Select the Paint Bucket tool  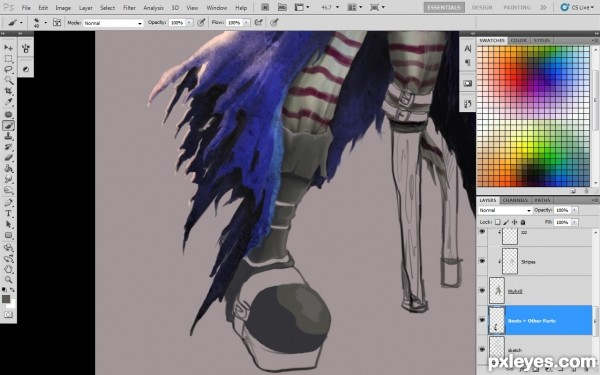[8, 168]
